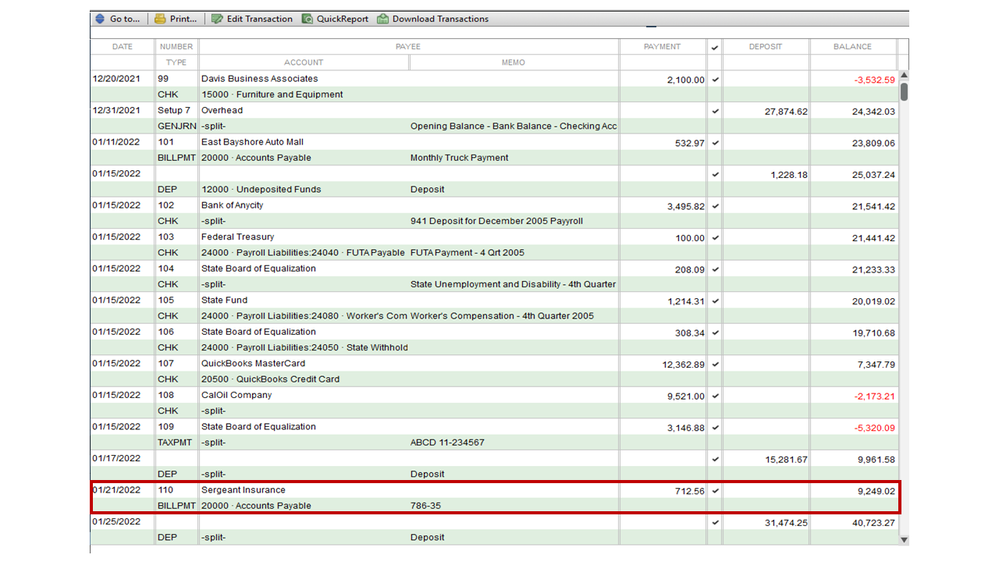Select check number 103 for Federal Treasury

[166, 238]
